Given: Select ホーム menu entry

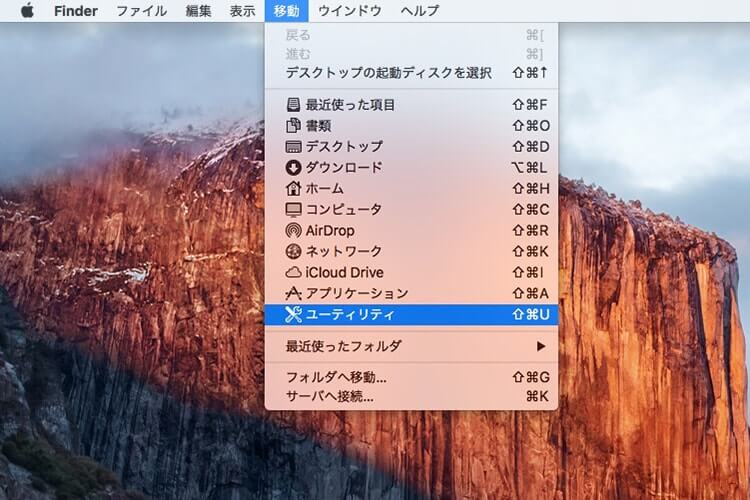Looking at the screenshot, I should point(411,188).
